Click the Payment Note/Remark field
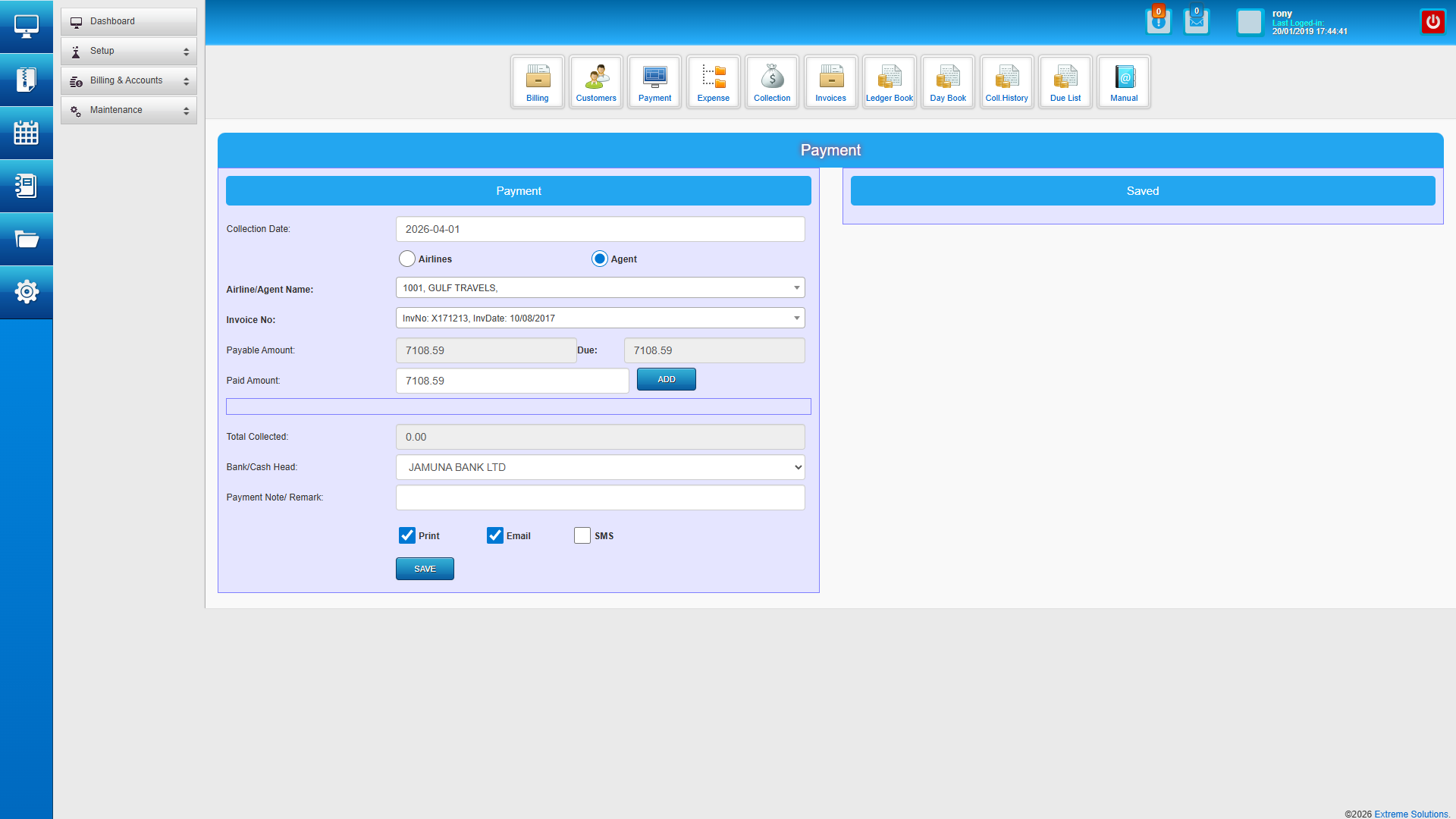Screen dimensions: 1456x819 [600, 497]
